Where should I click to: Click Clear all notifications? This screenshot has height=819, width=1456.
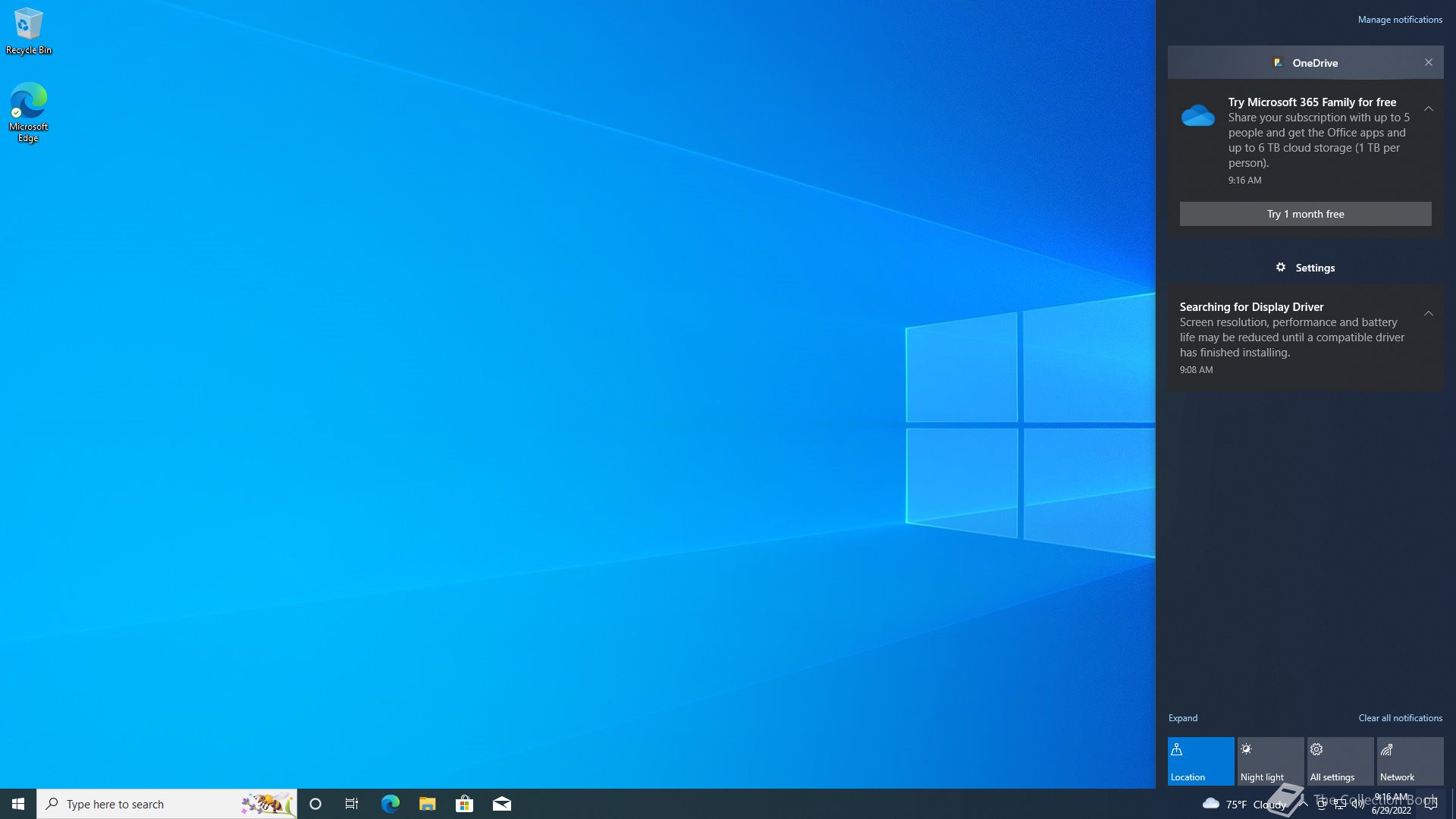coord(1400,717)
